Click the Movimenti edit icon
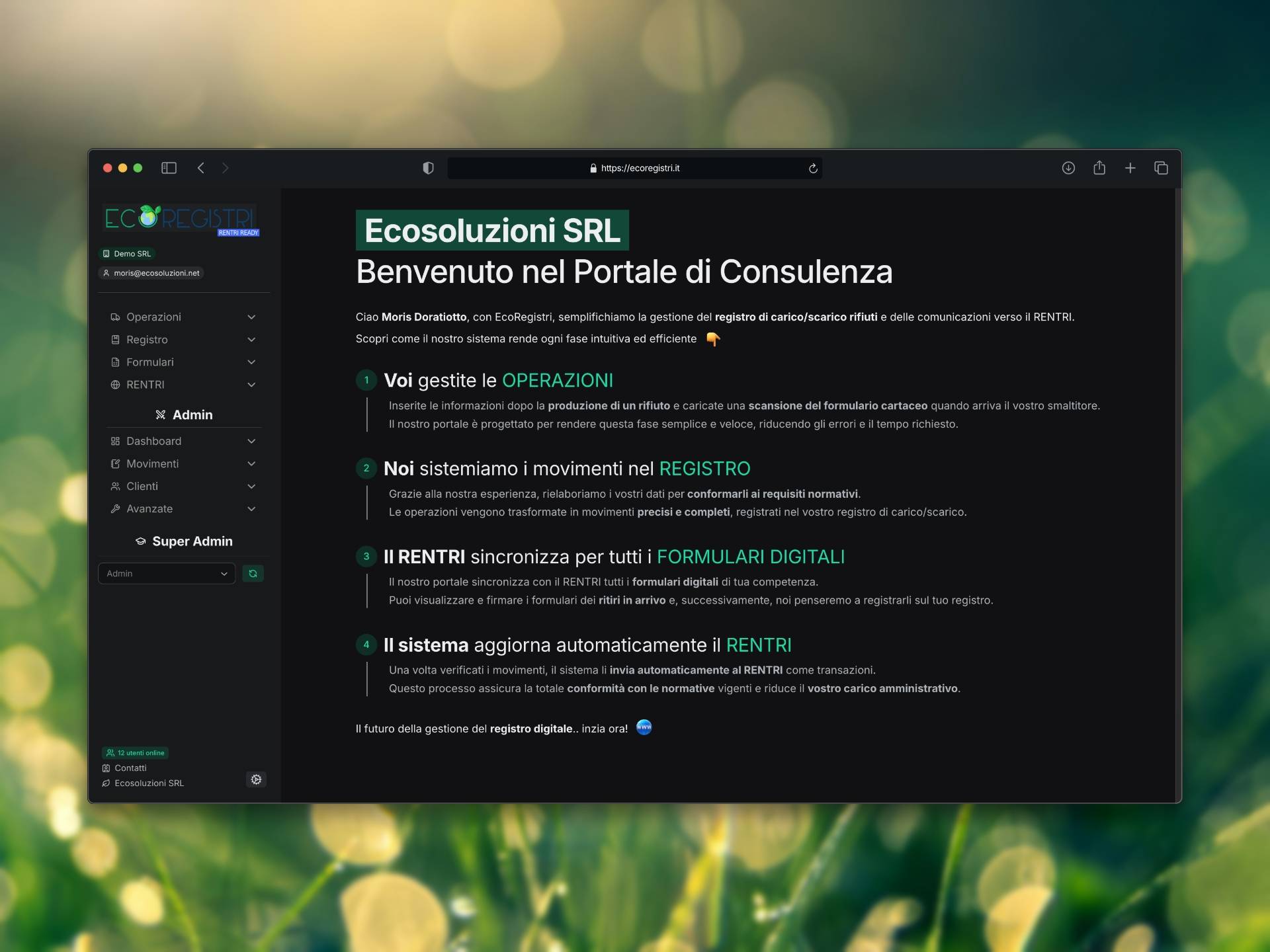The width and height of the screenshot is (1270, 952). (115, 463)
